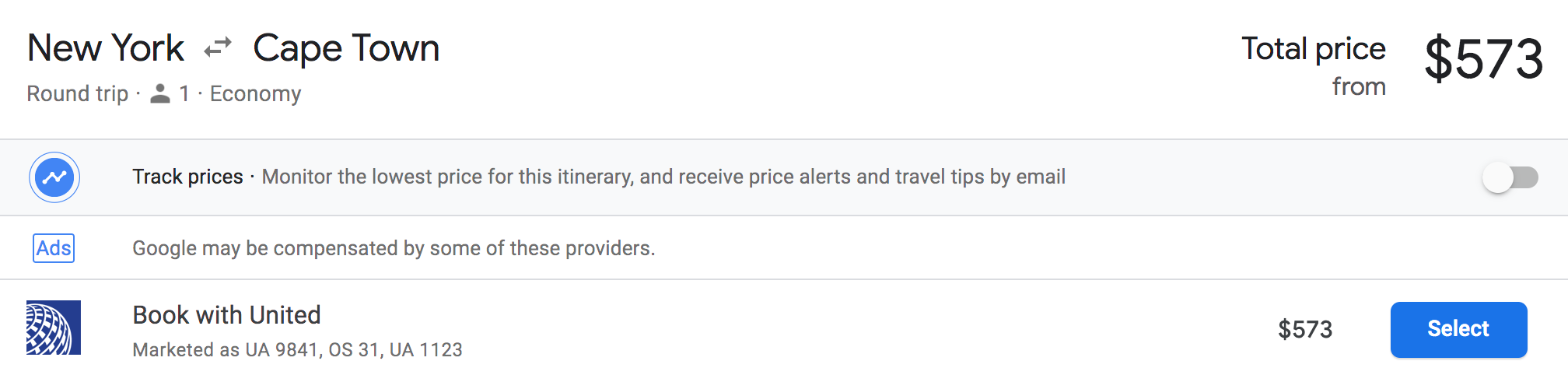Viewport: 1568px width, 375px height.
Task: Click the passenger person icon
Action: (x=160, y=93)
